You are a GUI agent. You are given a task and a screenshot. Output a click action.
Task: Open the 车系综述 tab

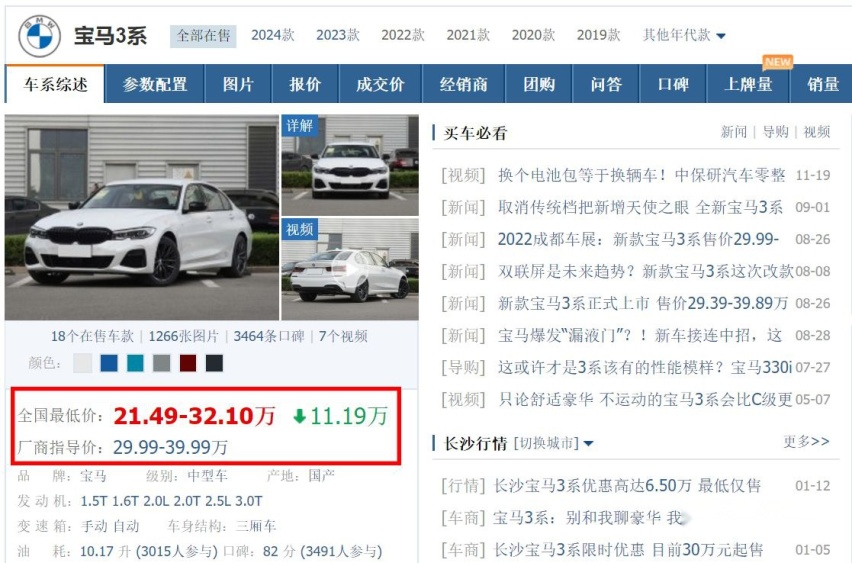[x=55, y=84]
